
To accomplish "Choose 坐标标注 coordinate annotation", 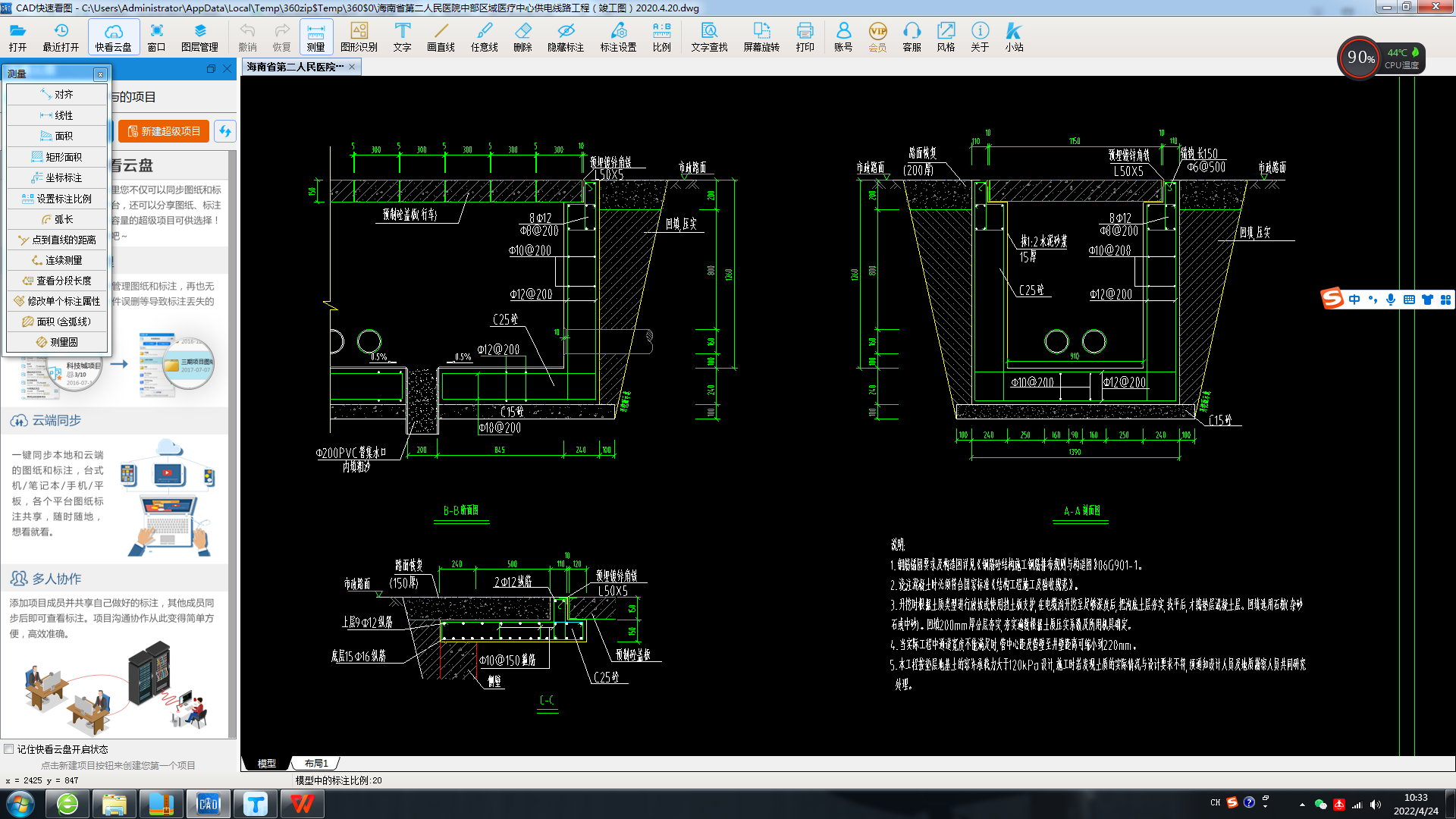I will click(x=57, y=177).
